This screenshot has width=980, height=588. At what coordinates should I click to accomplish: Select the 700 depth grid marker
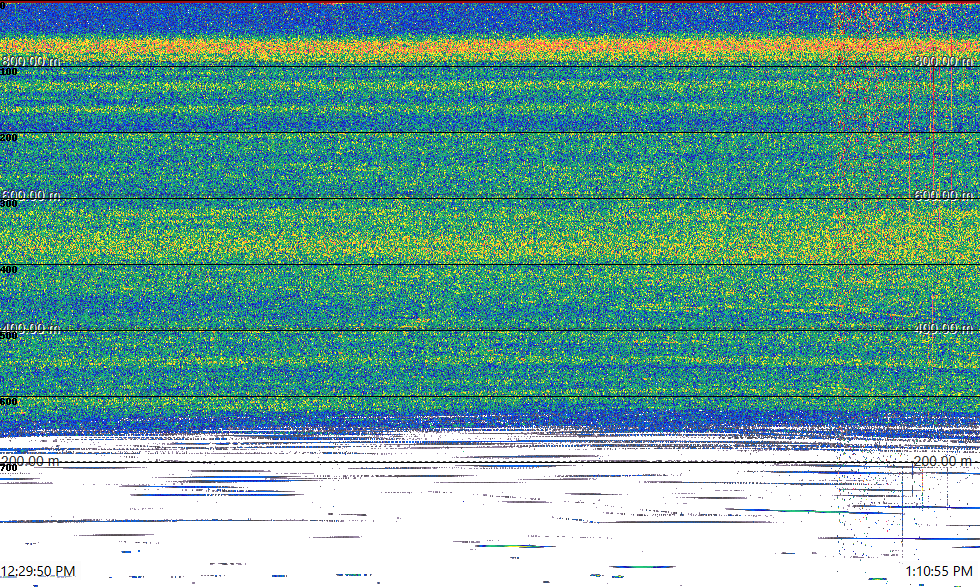9,468
